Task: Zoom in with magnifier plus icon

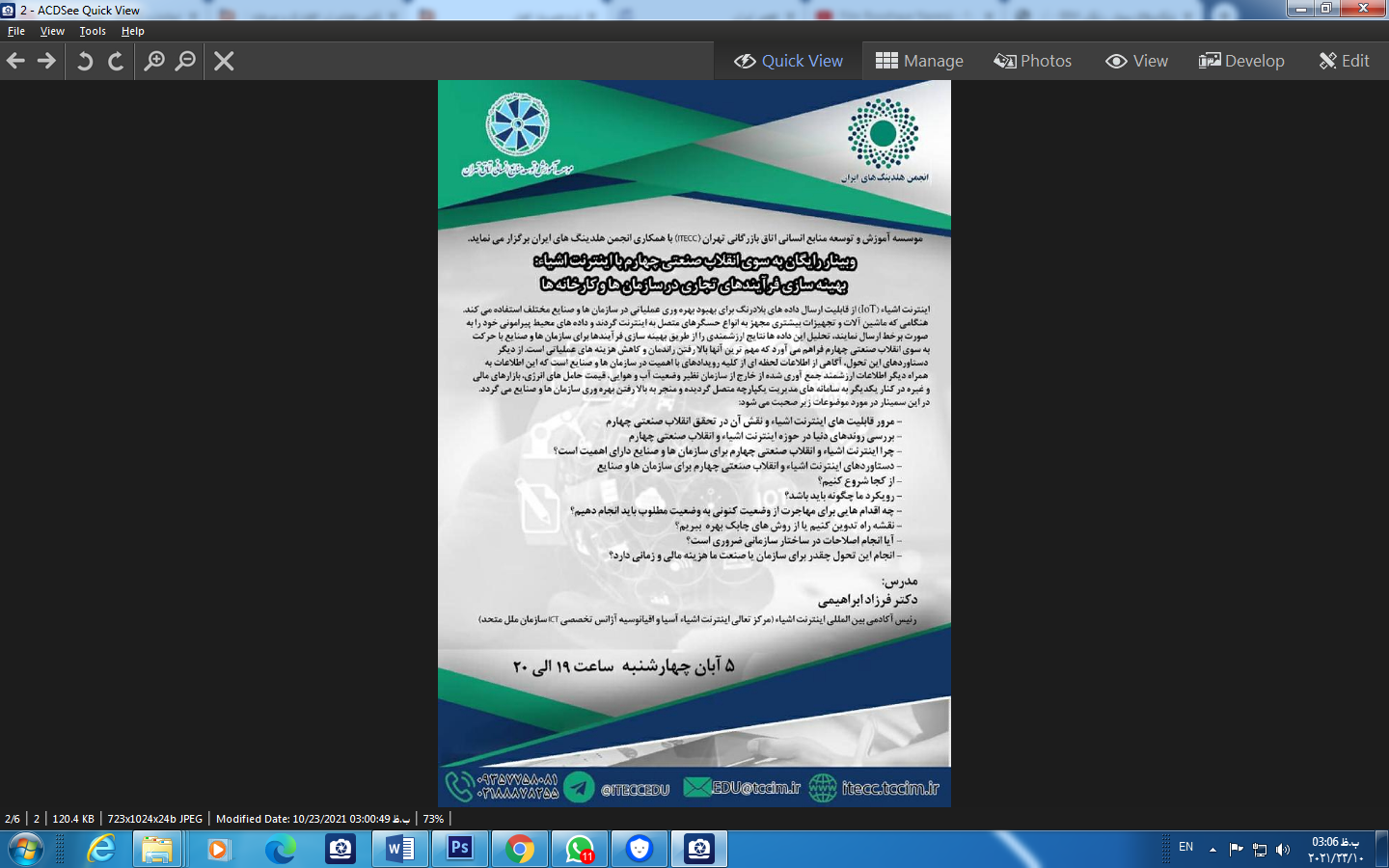Action: (x=154, y=61)
